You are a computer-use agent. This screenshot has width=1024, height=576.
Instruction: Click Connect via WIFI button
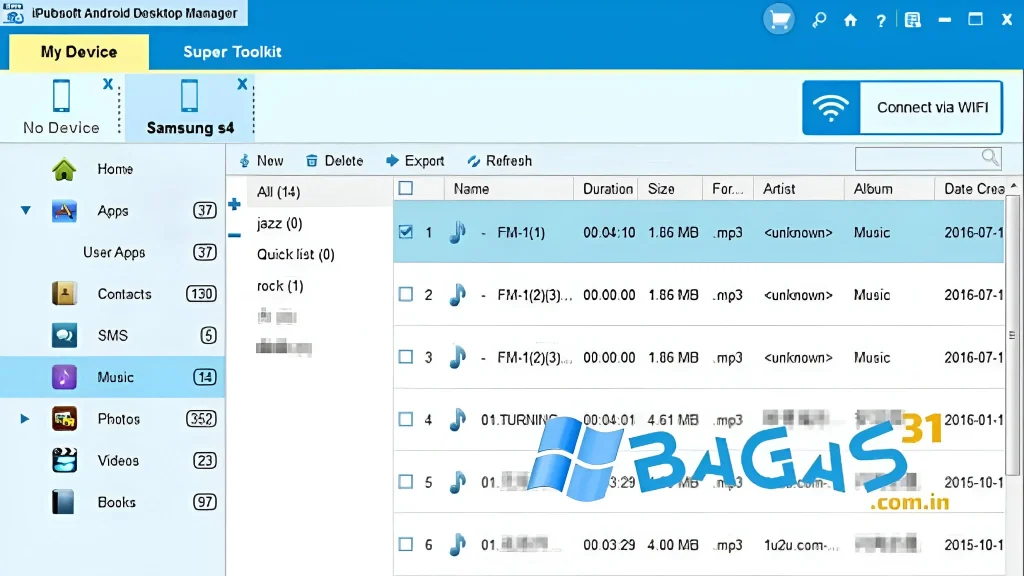point(903,108)
